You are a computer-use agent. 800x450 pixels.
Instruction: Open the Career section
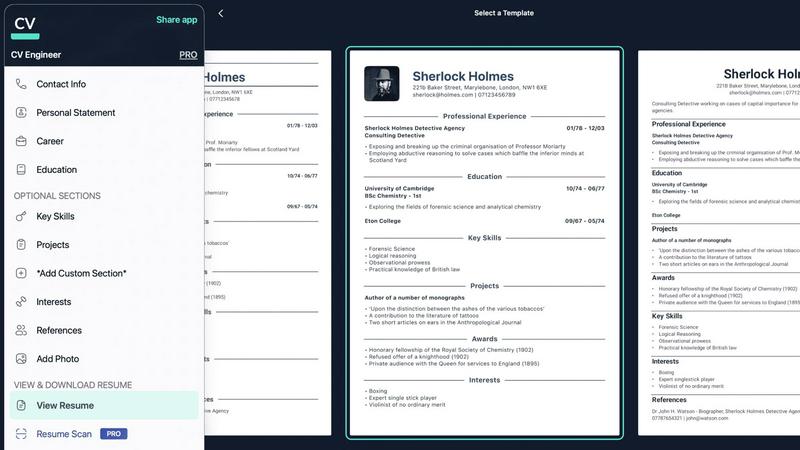pos(104,141)
